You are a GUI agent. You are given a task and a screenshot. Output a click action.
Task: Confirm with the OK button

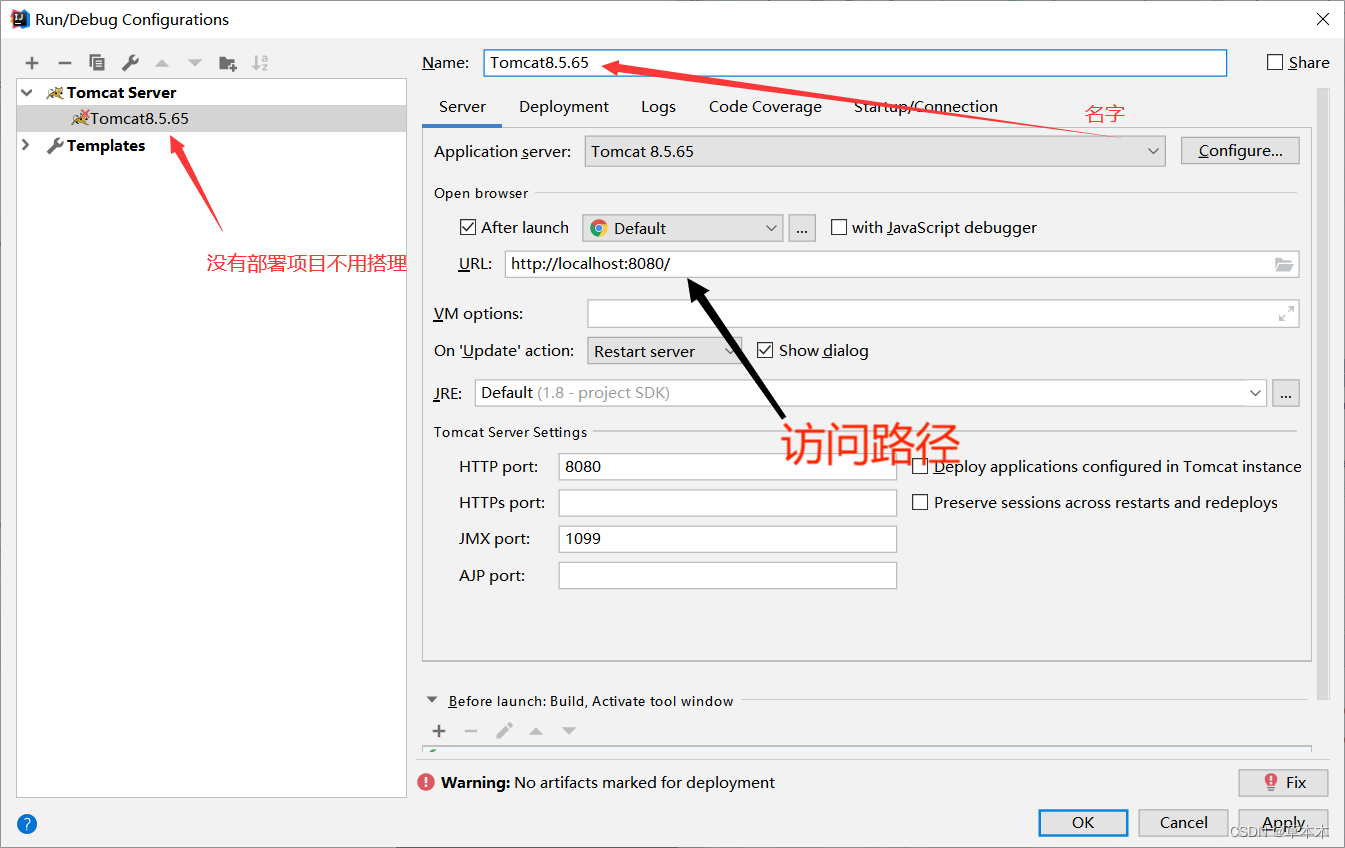(x=1083, y=822)
